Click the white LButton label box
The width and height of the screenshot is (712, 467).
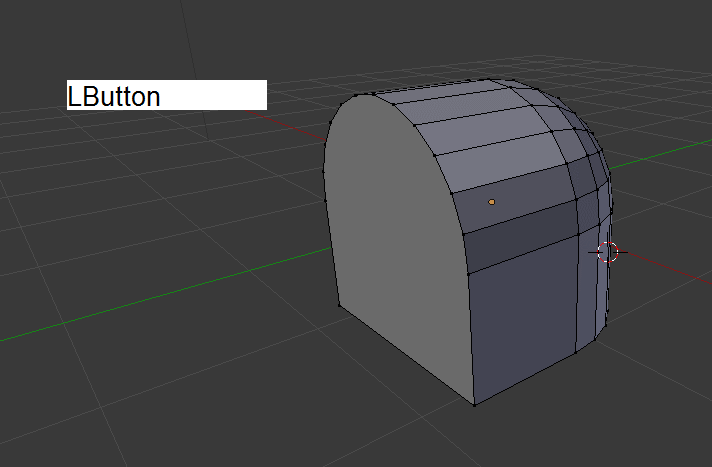[x=166, y=95]
